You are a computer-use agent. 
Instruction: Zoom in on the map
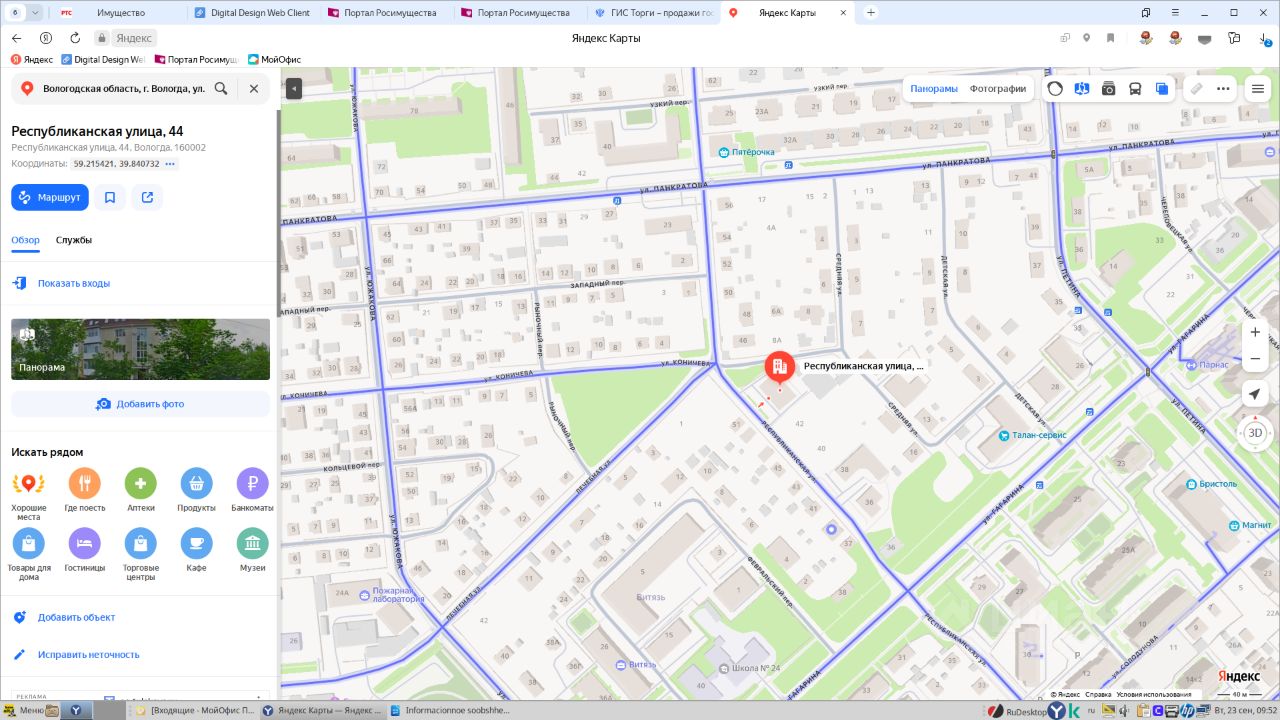point(1255,332)
